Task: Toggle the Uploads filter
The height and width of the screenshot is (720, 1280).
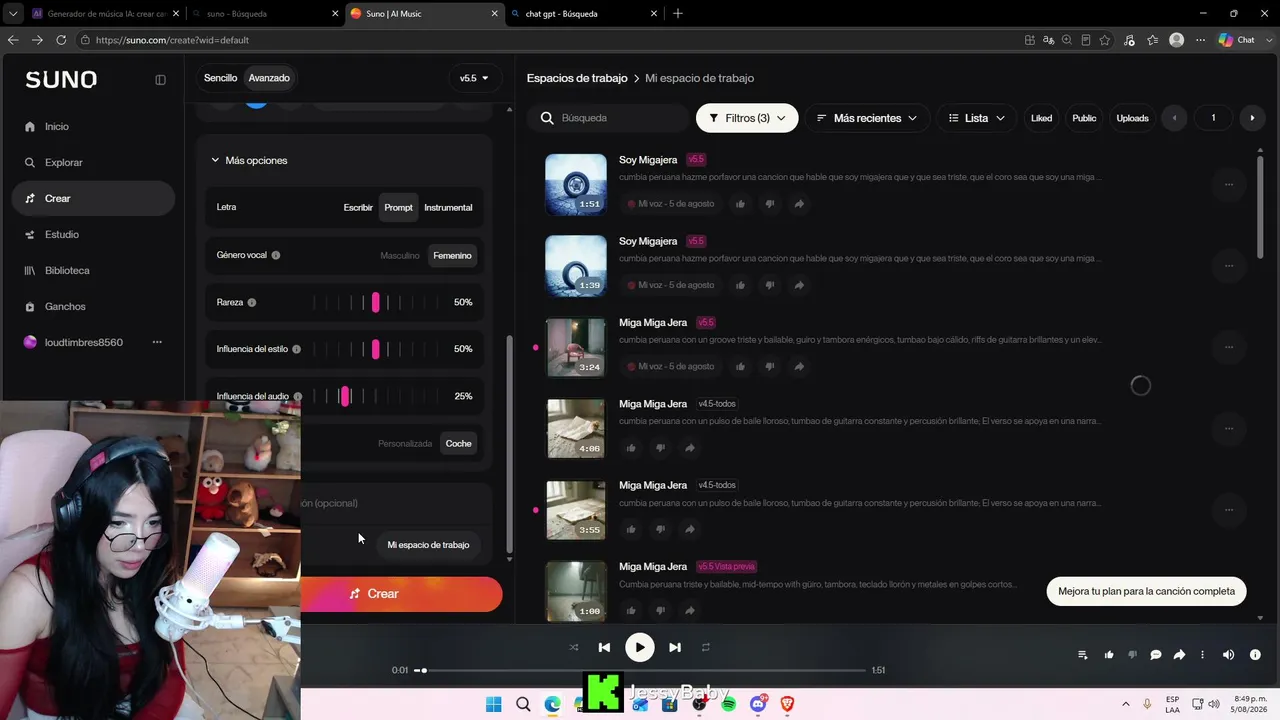Action: (1132, 118)
